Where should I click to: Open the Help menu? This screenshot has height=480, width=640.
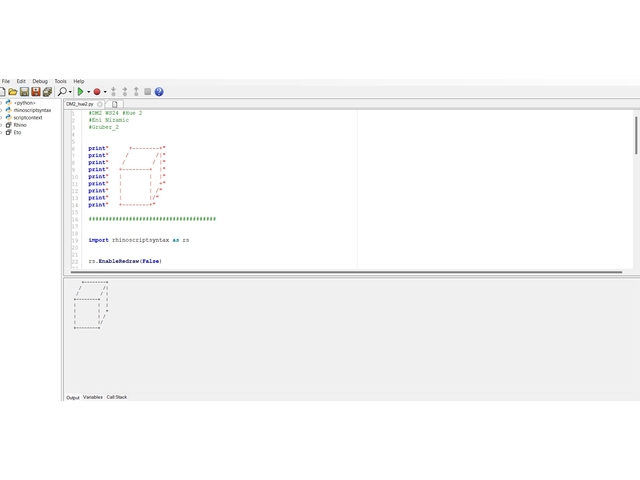[x=79, y=81]
